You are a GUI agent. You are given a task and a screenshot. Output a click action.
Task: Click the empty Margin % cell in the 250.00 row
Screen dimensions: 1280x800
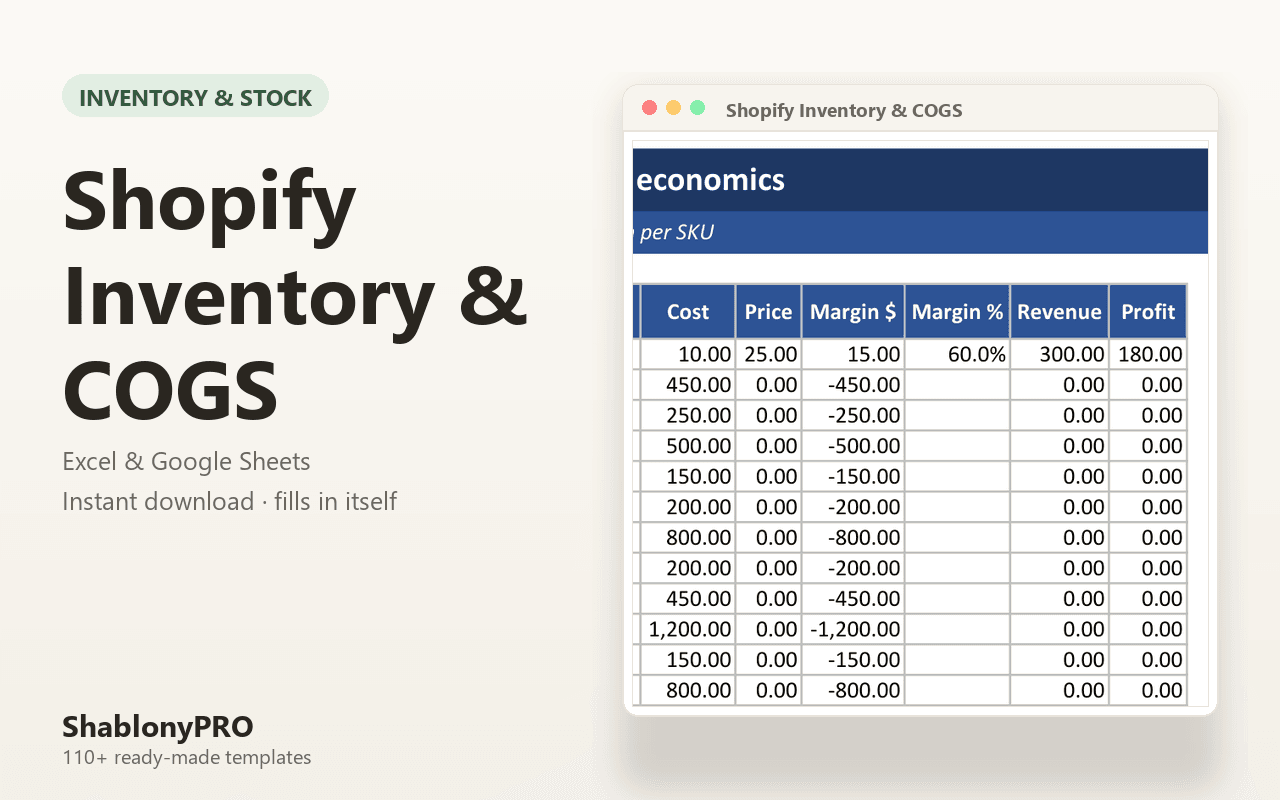pyautogui.click(x=957, y=415)
